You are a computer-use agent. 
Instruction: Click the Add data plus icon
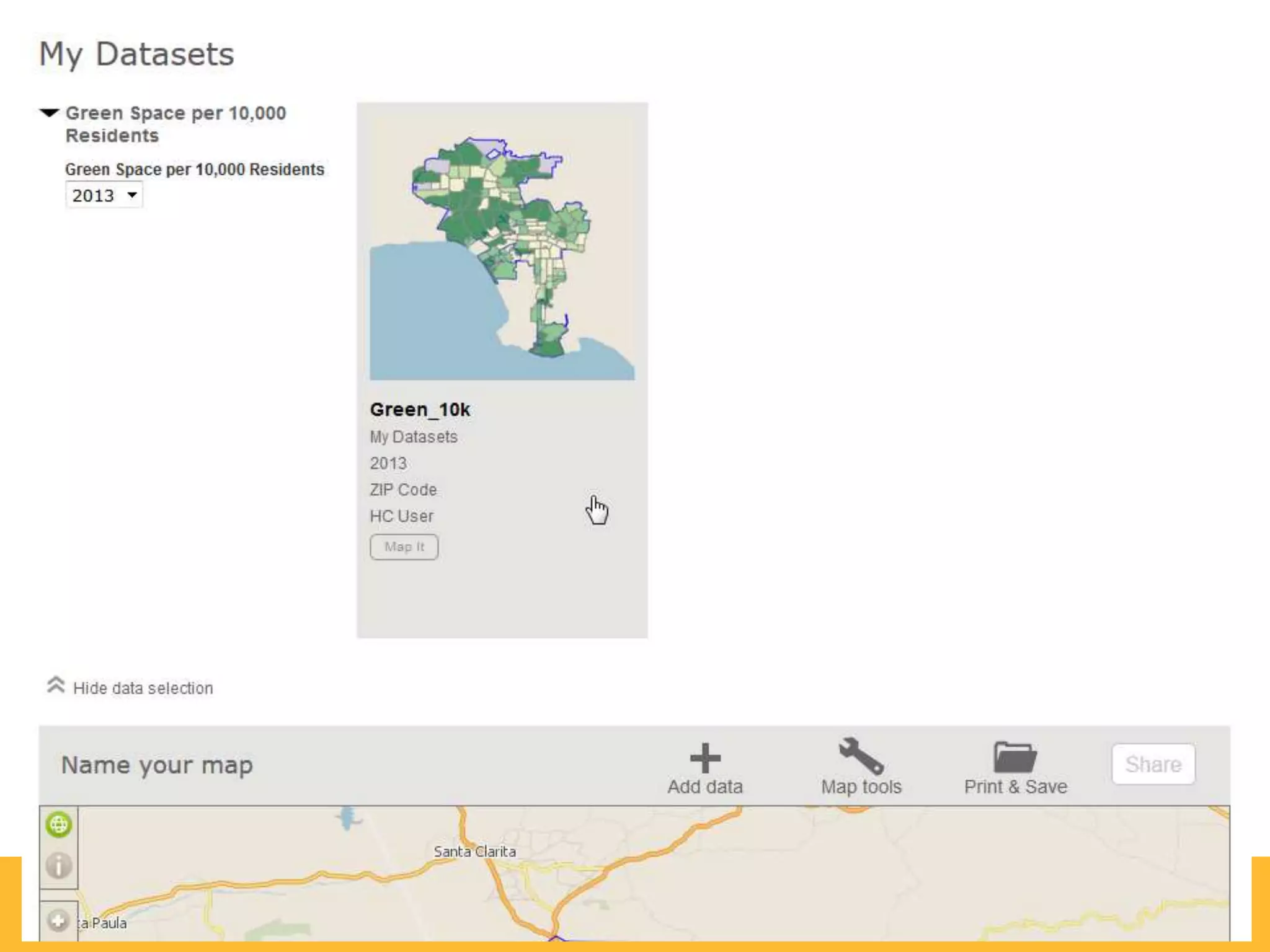[x=705, y=757]
